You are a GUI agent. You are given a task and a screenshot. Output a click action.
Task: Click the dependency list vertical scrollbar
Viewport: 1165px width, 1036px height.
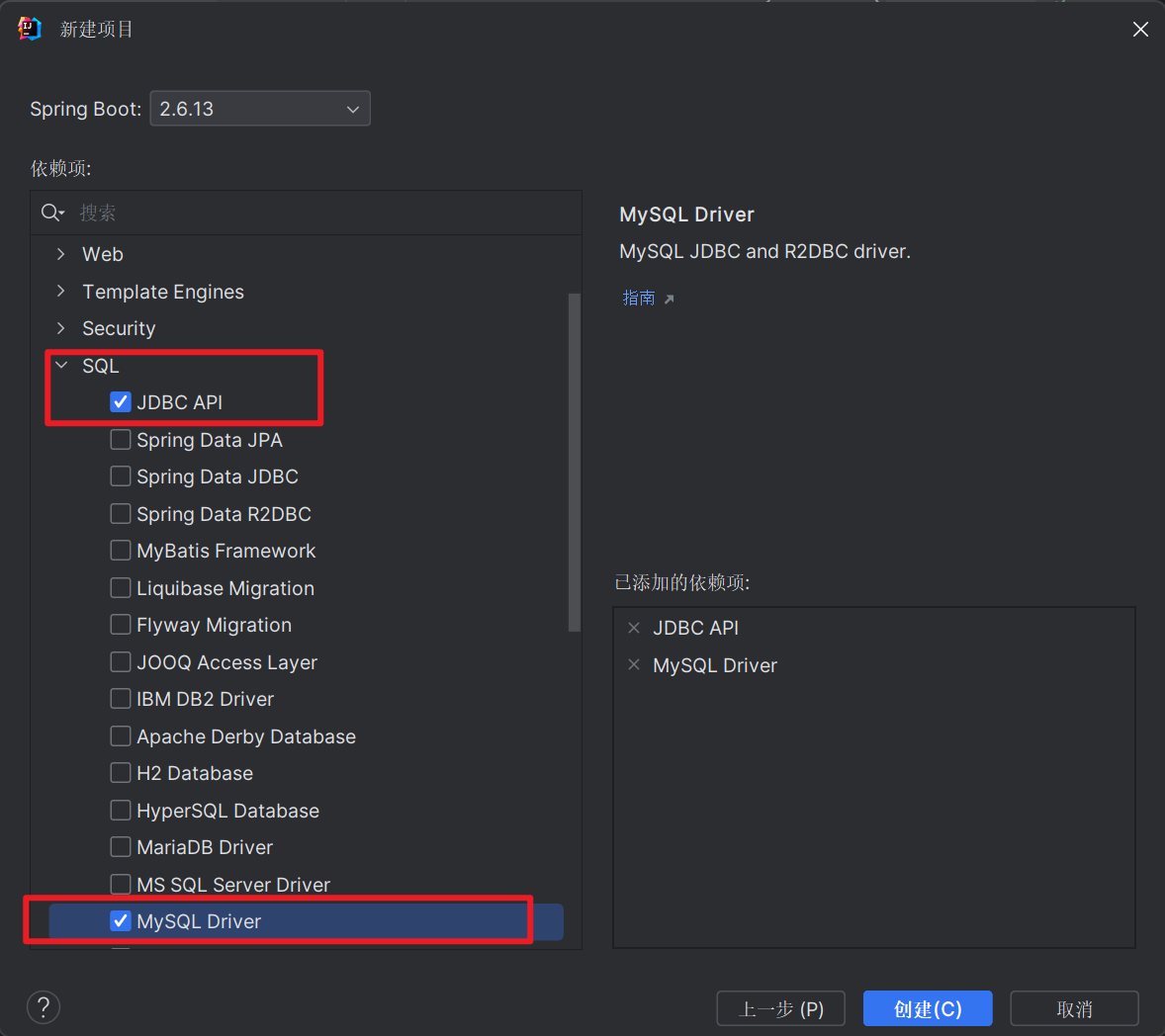click(575, 463)
